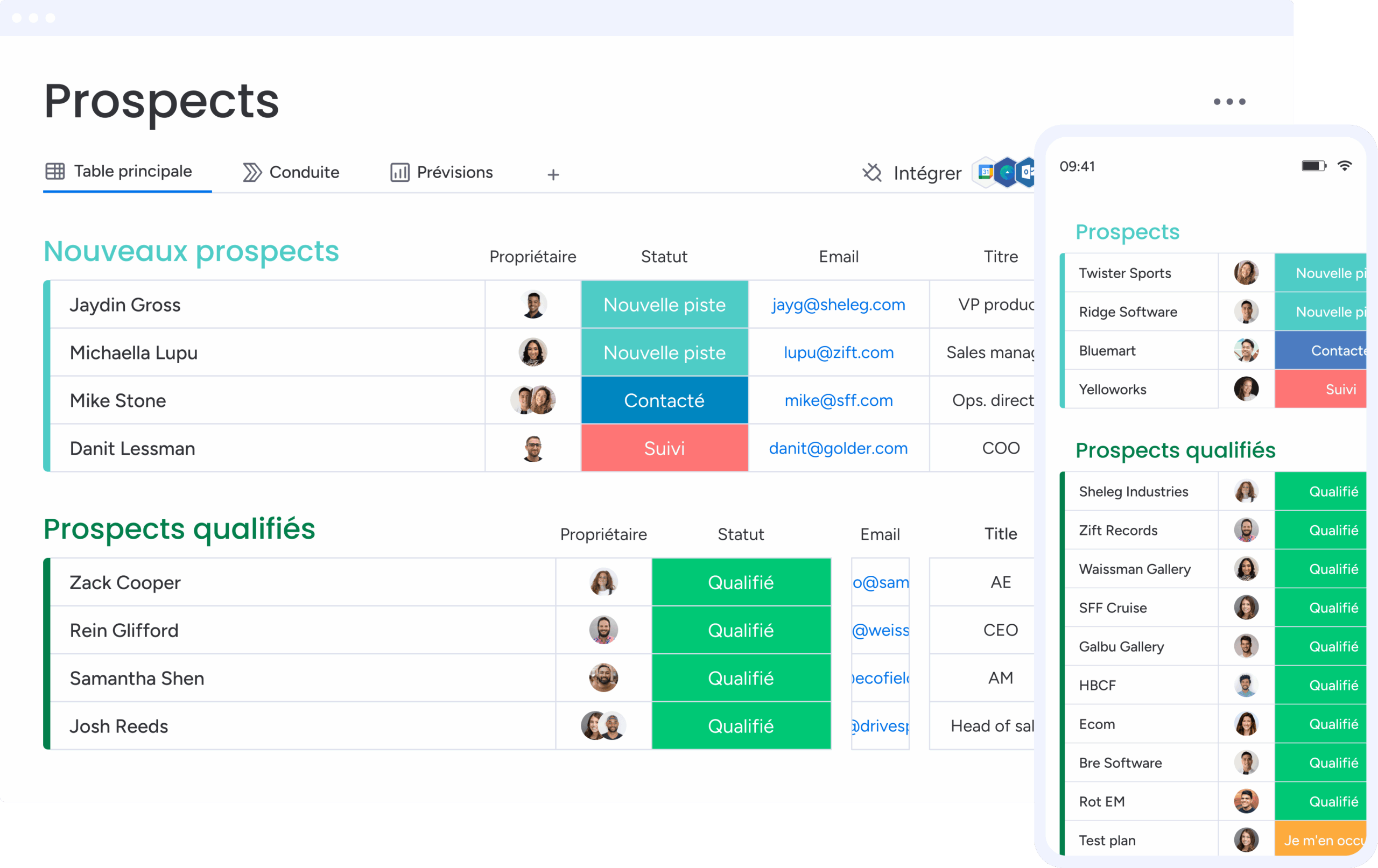This screenshot has width=1378, height=868.
Task: Open email link jayg@sheleg.com
Action: click(x=838, y=305)
